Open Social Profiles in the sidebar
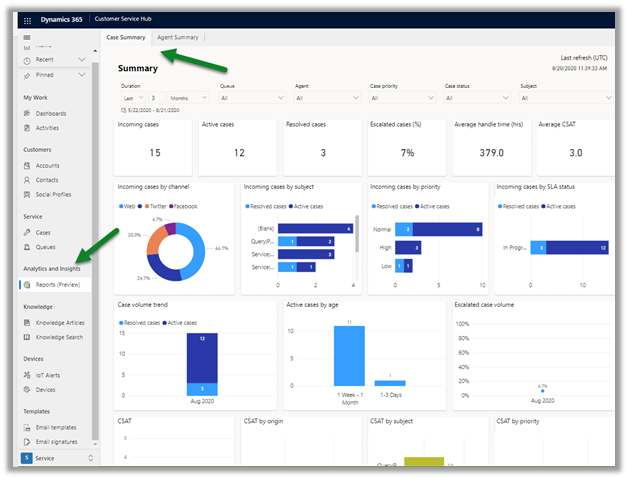The width and height of the screenshot is (628, 479). [54, 194]
